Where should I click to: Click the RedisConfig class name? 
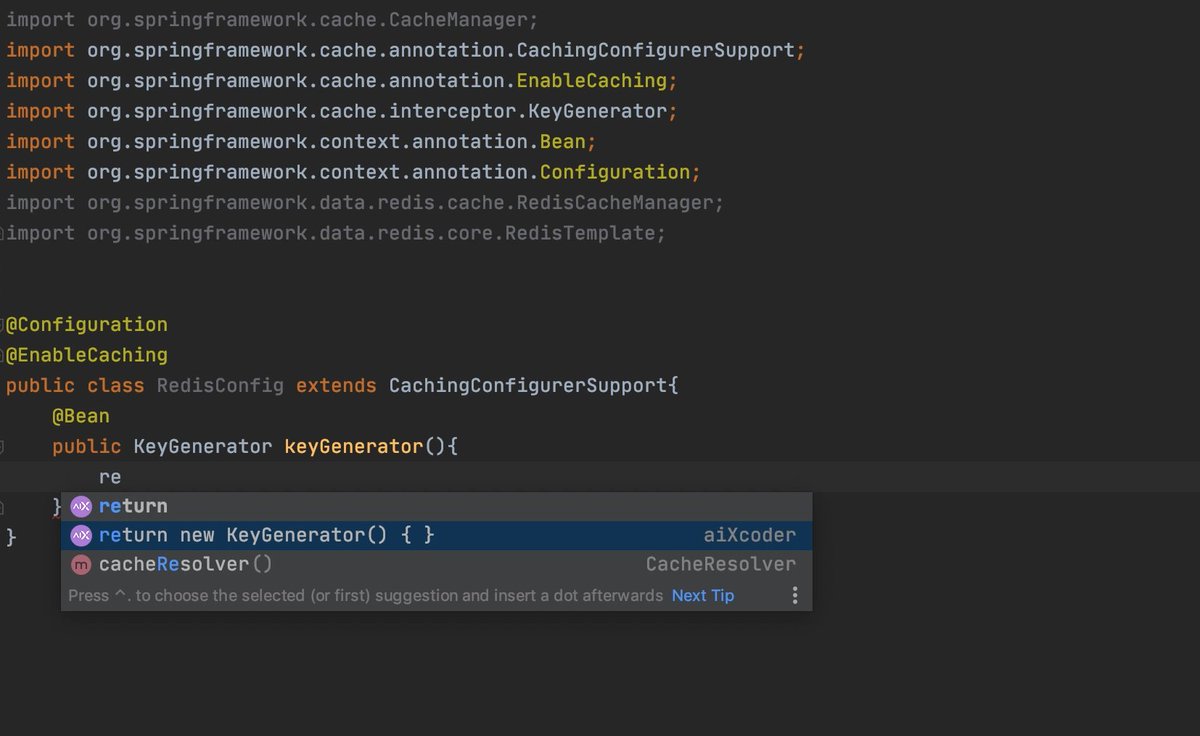(x=220, y=386)
